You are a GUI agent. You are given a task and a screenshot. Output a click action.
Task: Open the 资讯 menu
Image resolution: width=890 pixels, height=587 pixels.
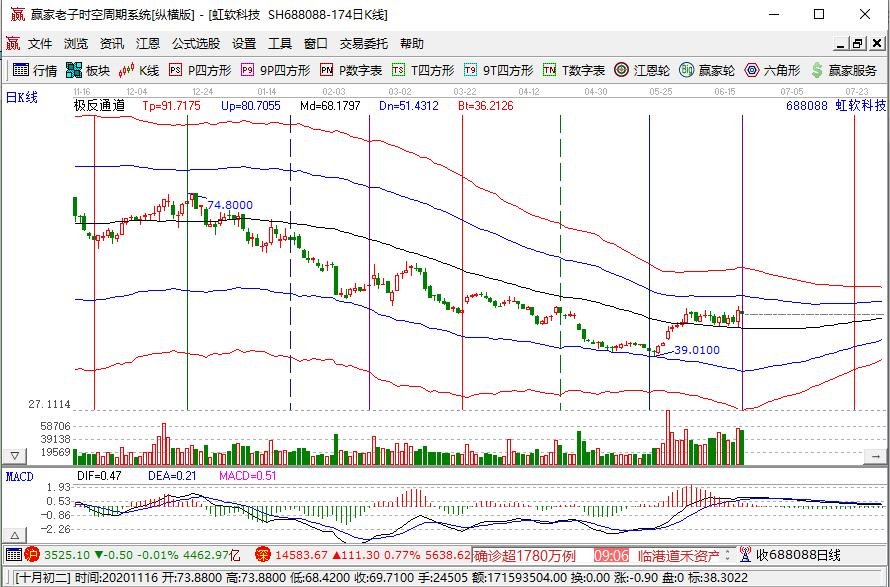(111, 44)
